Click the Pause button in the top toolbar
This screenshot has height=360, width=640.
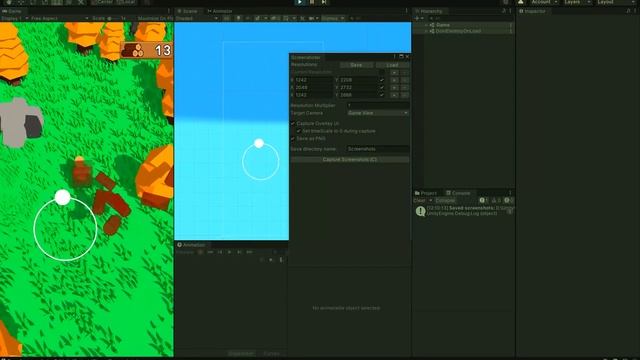click(312, 2)
